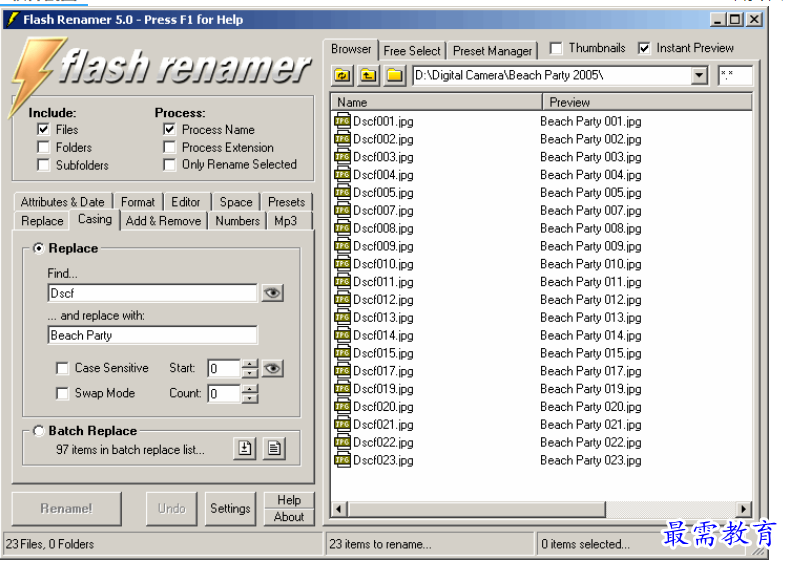785x565 pixels.
Task: Click the lightning bolt title bar icon
Action: (13, 20)
